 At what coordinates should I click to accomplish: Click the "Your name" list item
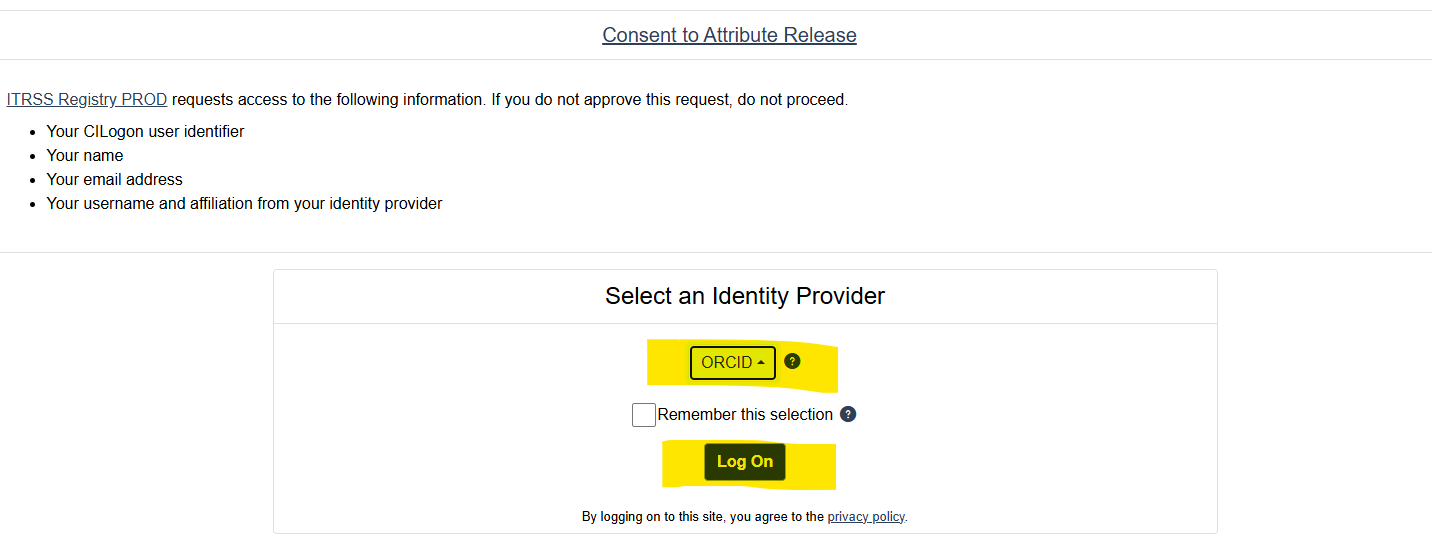85,155
